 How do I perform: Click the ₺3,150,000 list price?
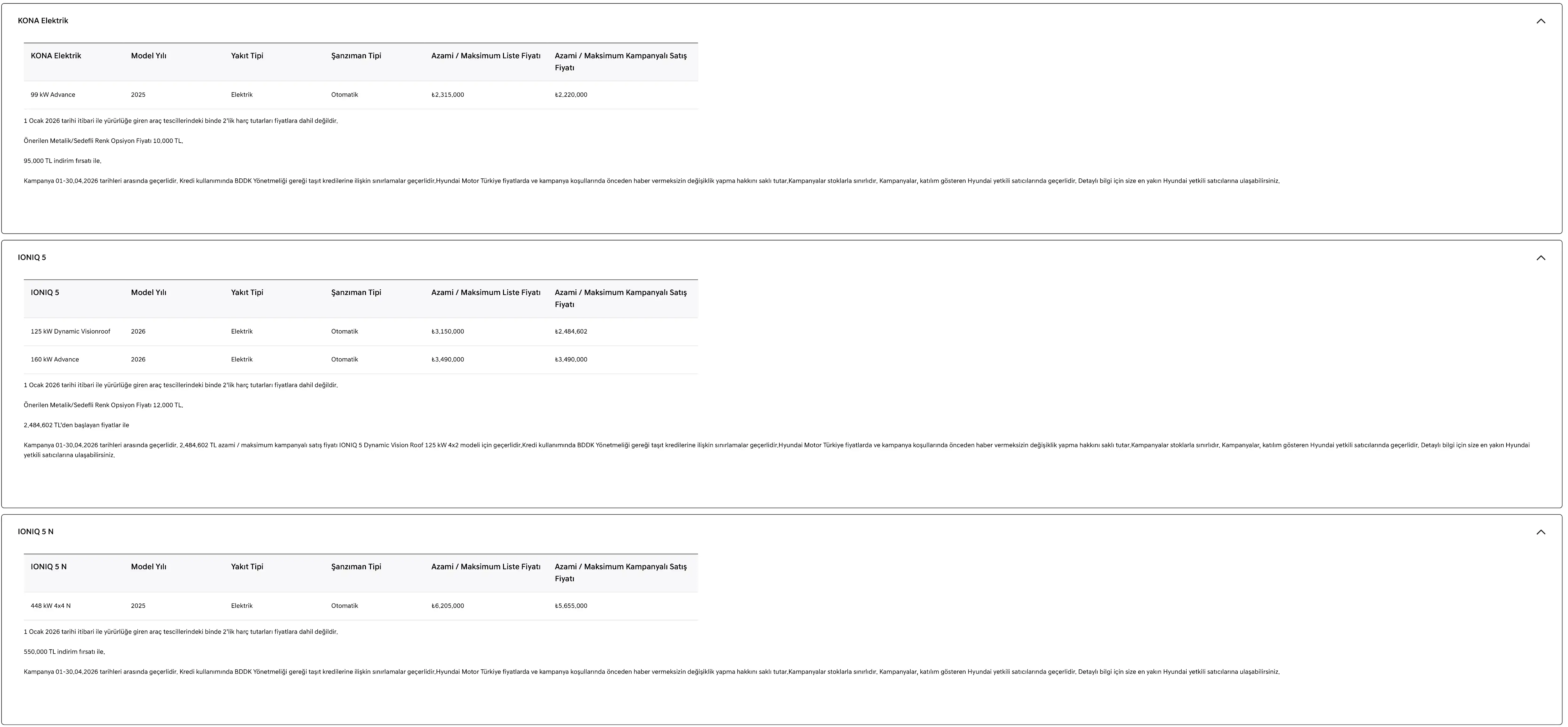(448, 332)
